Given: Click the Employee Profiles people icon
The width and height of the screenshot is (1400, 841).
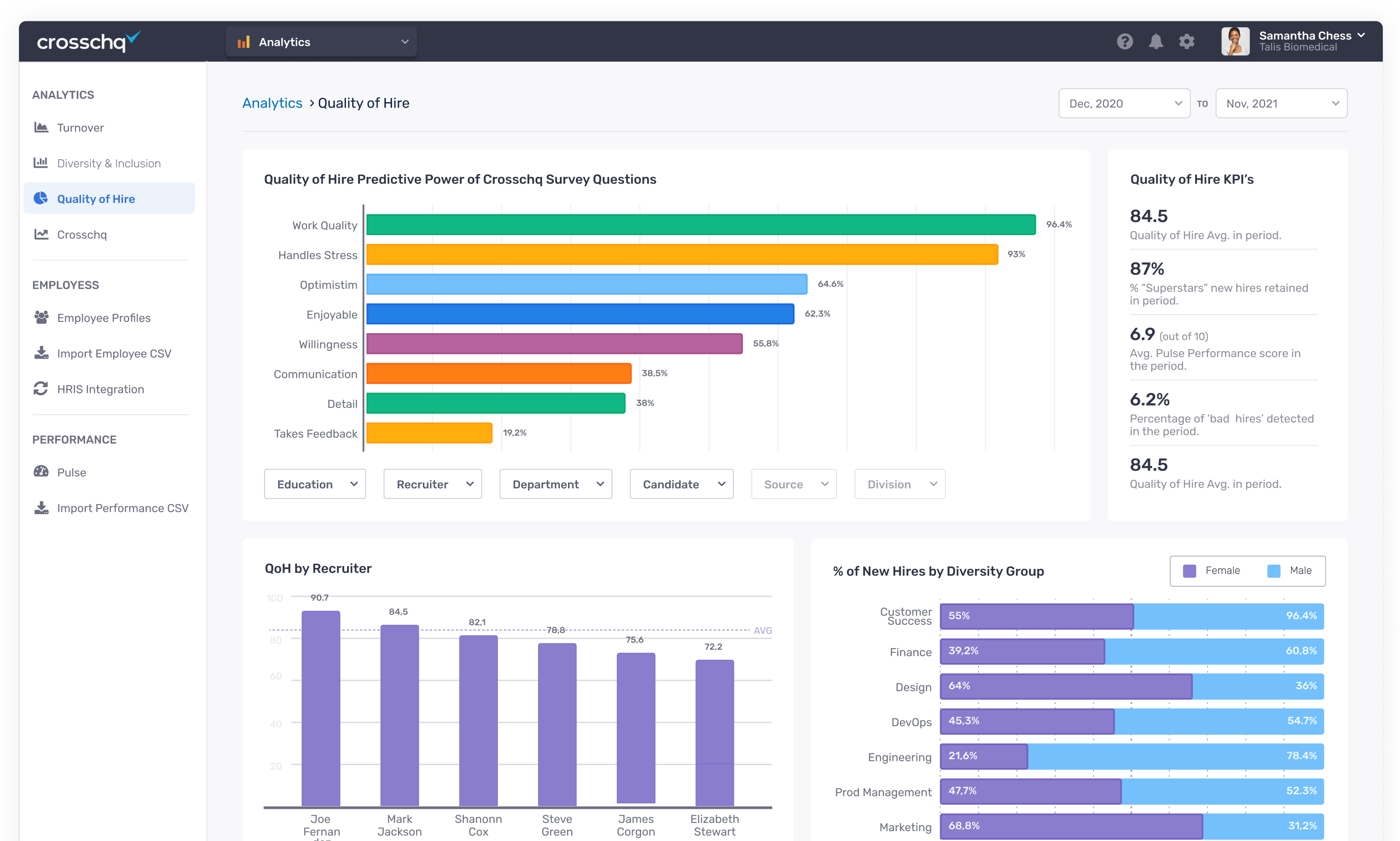Looking at the screenshot, I should click(x=41, y=317).
